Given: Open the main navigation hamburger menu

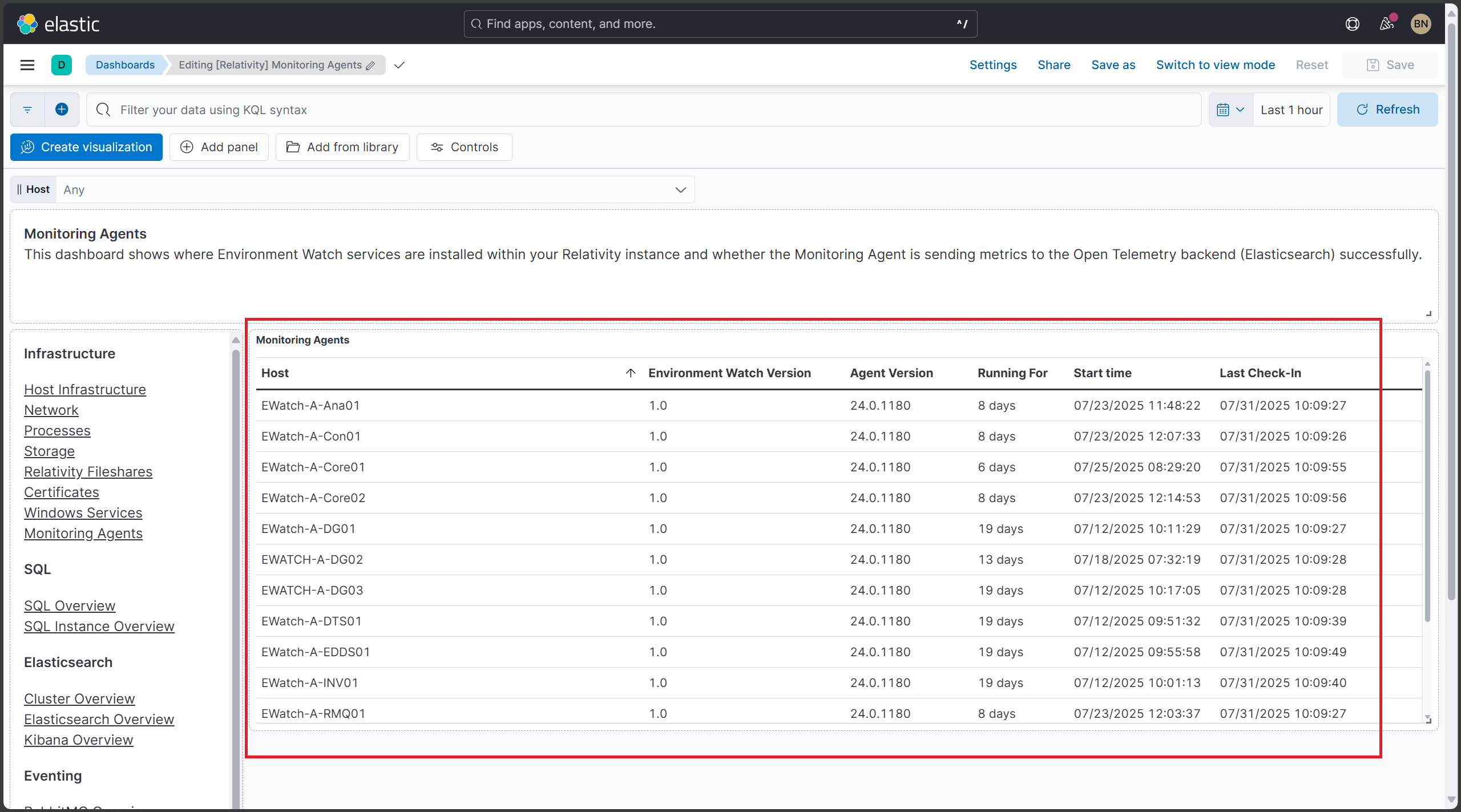Looking at the screenshot, I should pos(27,64).
